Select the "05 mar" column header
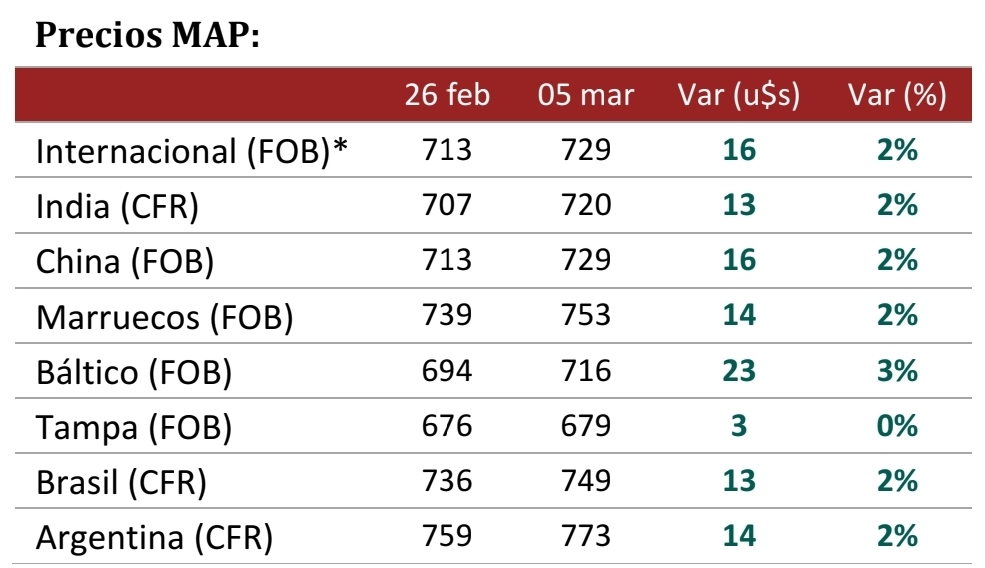 (586, 96)
